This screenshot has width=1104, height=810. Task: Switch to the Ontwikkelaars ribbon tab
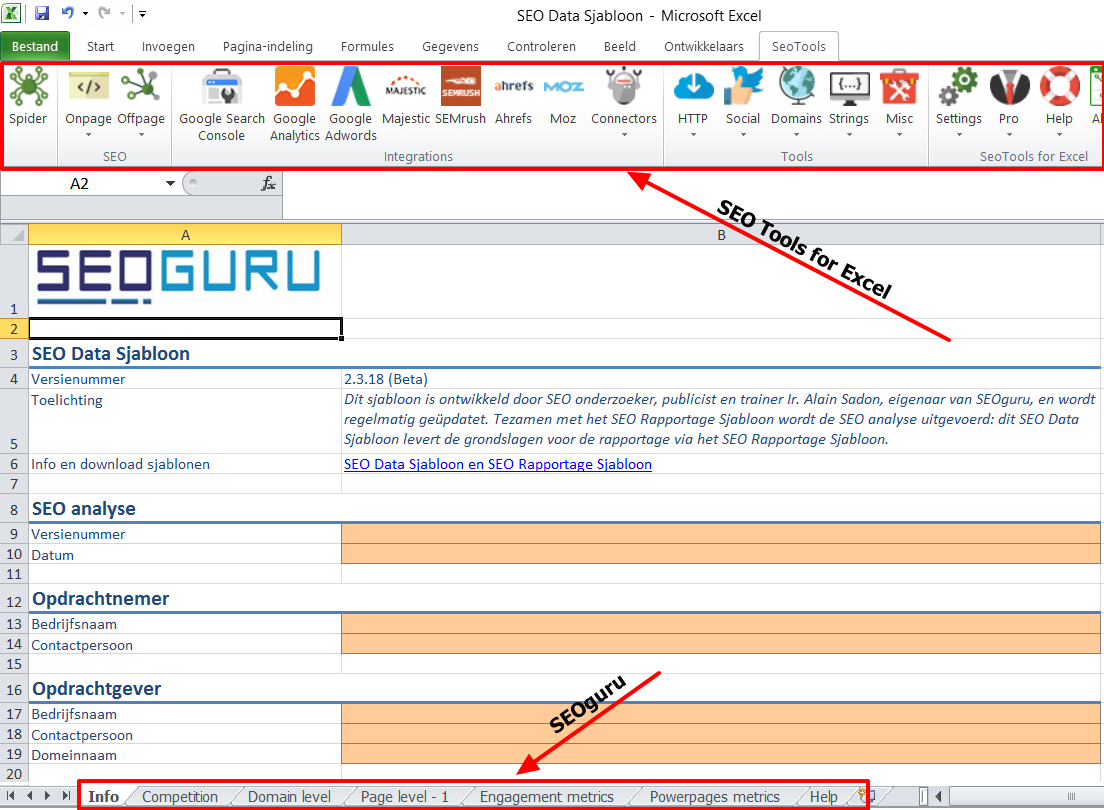pos(704,46)
